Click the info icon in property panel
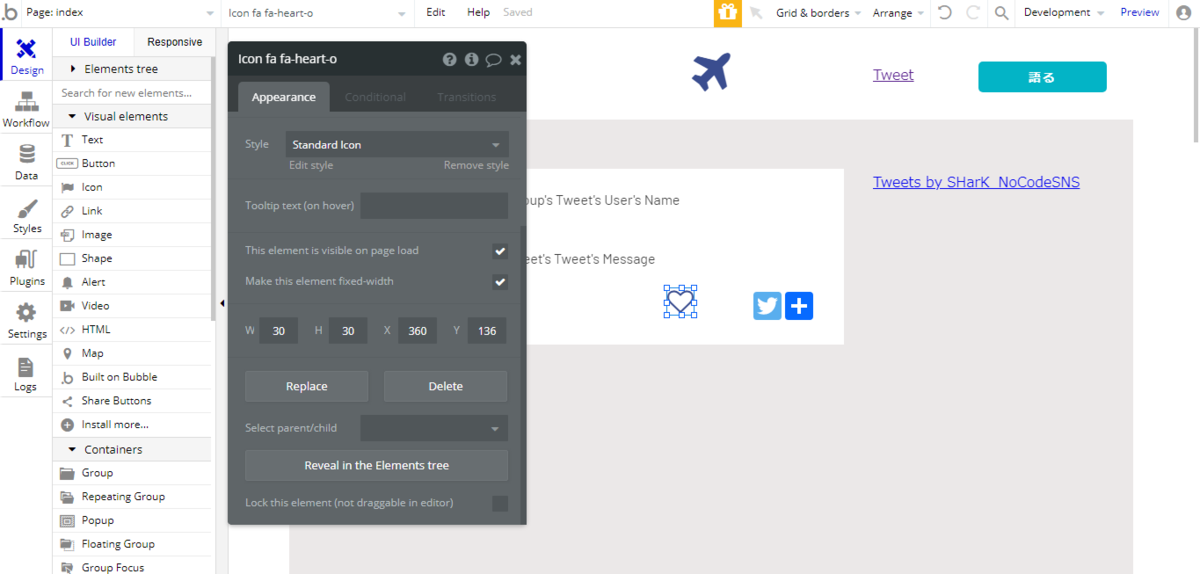Screen dimensions: 1200x574 (x=471, y=60)
